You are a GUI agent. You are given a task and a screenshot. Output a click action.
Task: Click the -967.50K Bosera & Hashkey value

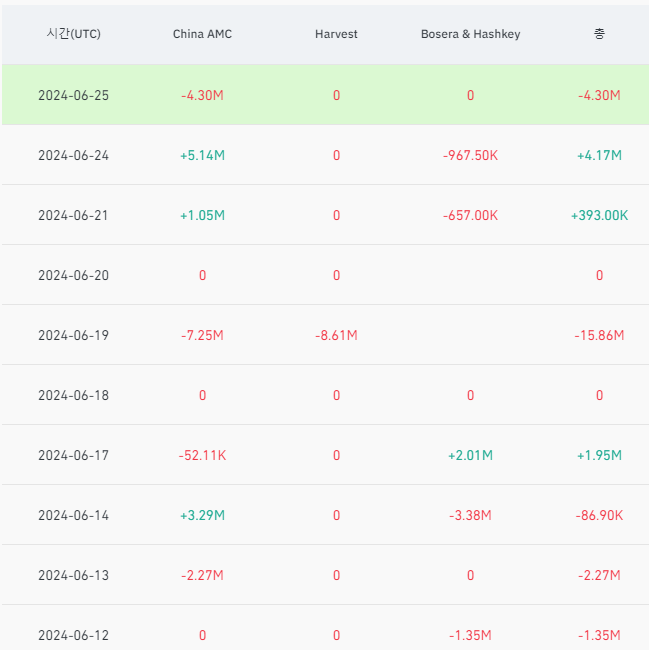coord(470,155)
